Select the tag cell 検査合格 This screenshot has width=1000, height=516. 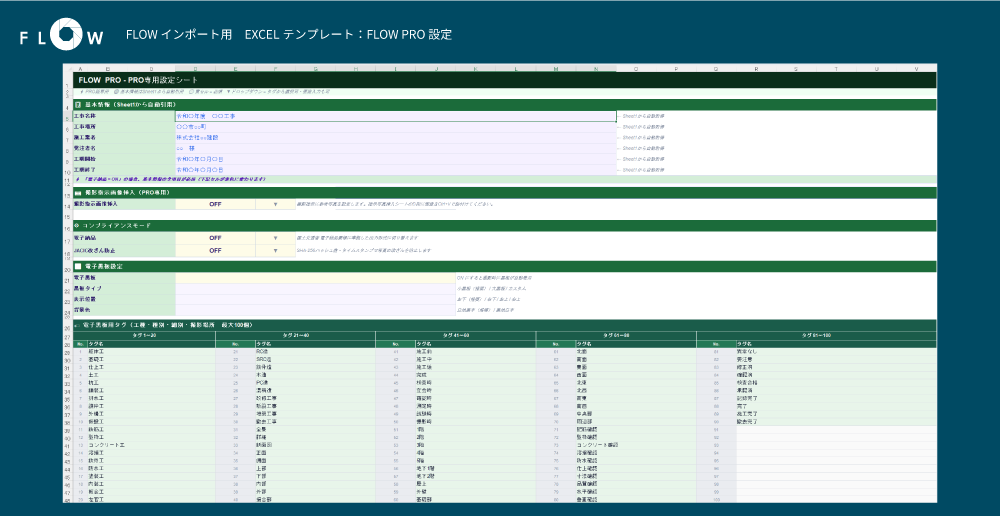[x=836, y=383]
